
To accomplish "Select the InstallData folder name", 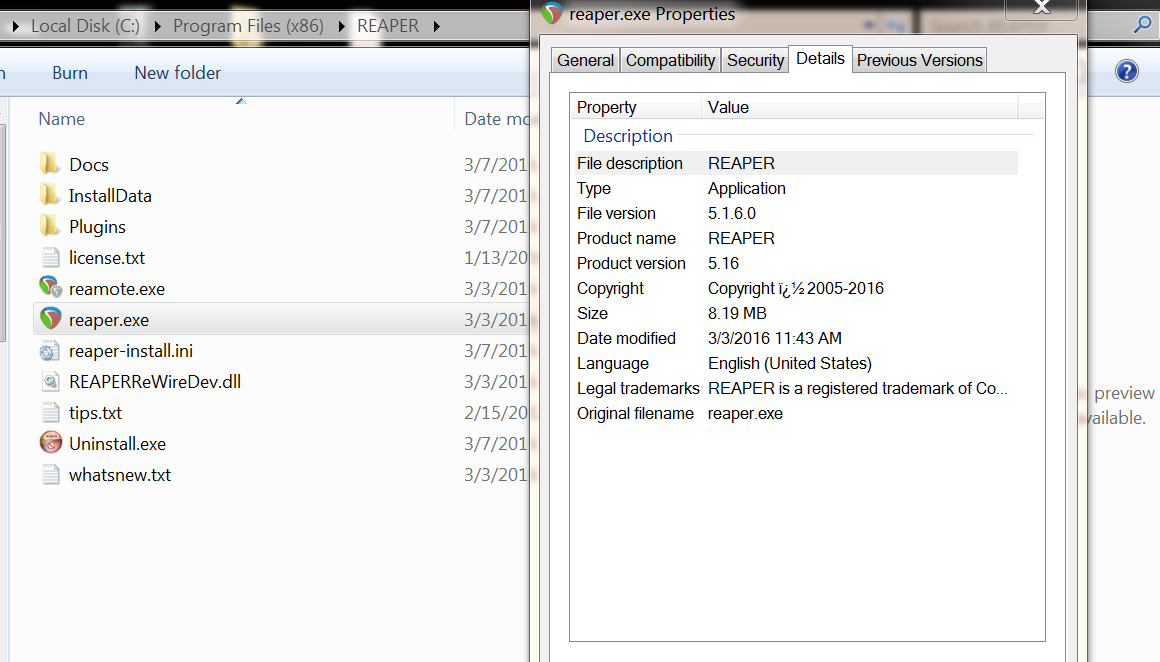I will [110, 195].
